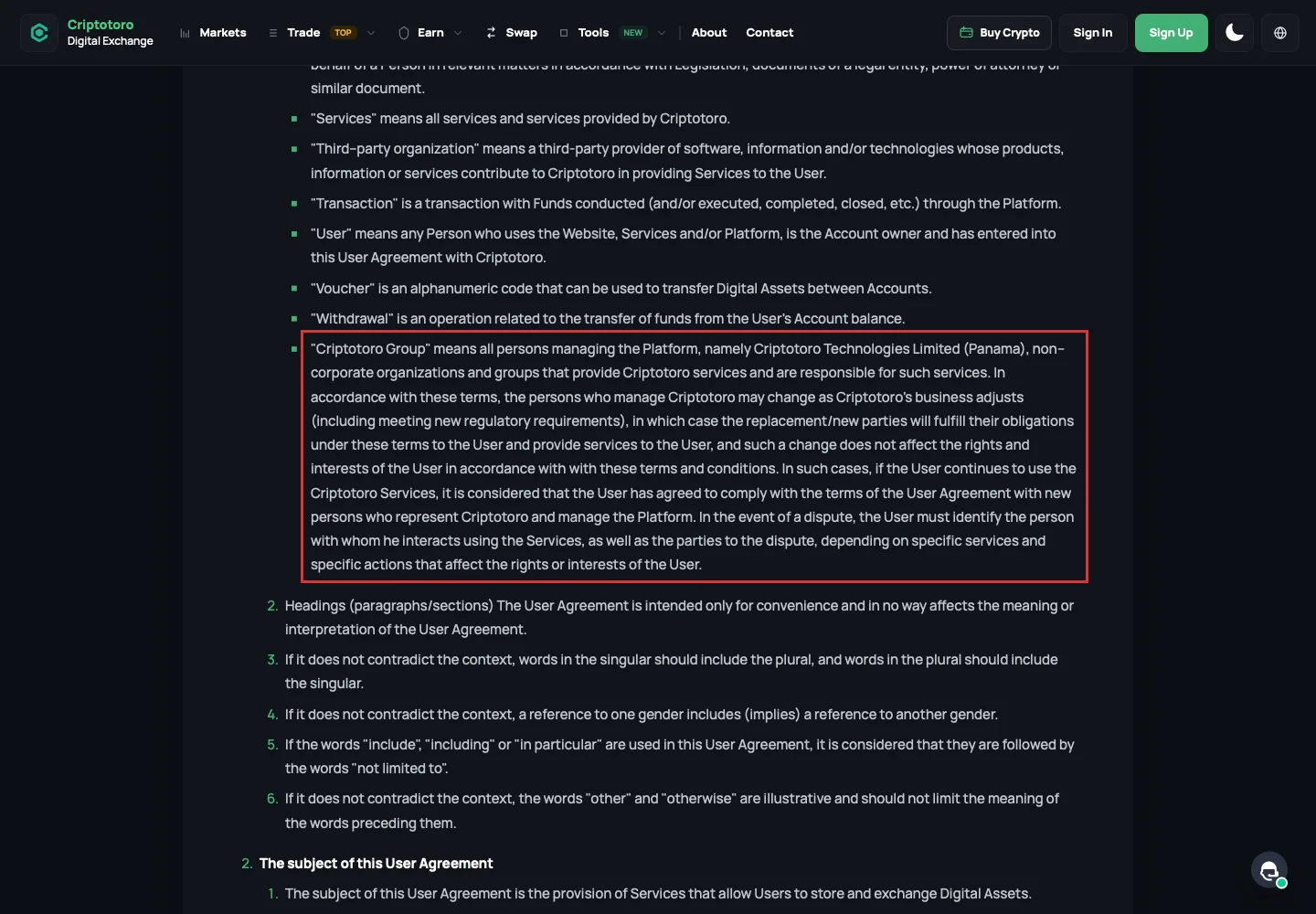Expand the Earn dropdown chevron
Screen dimensions: 1316x914
(458, 33)
